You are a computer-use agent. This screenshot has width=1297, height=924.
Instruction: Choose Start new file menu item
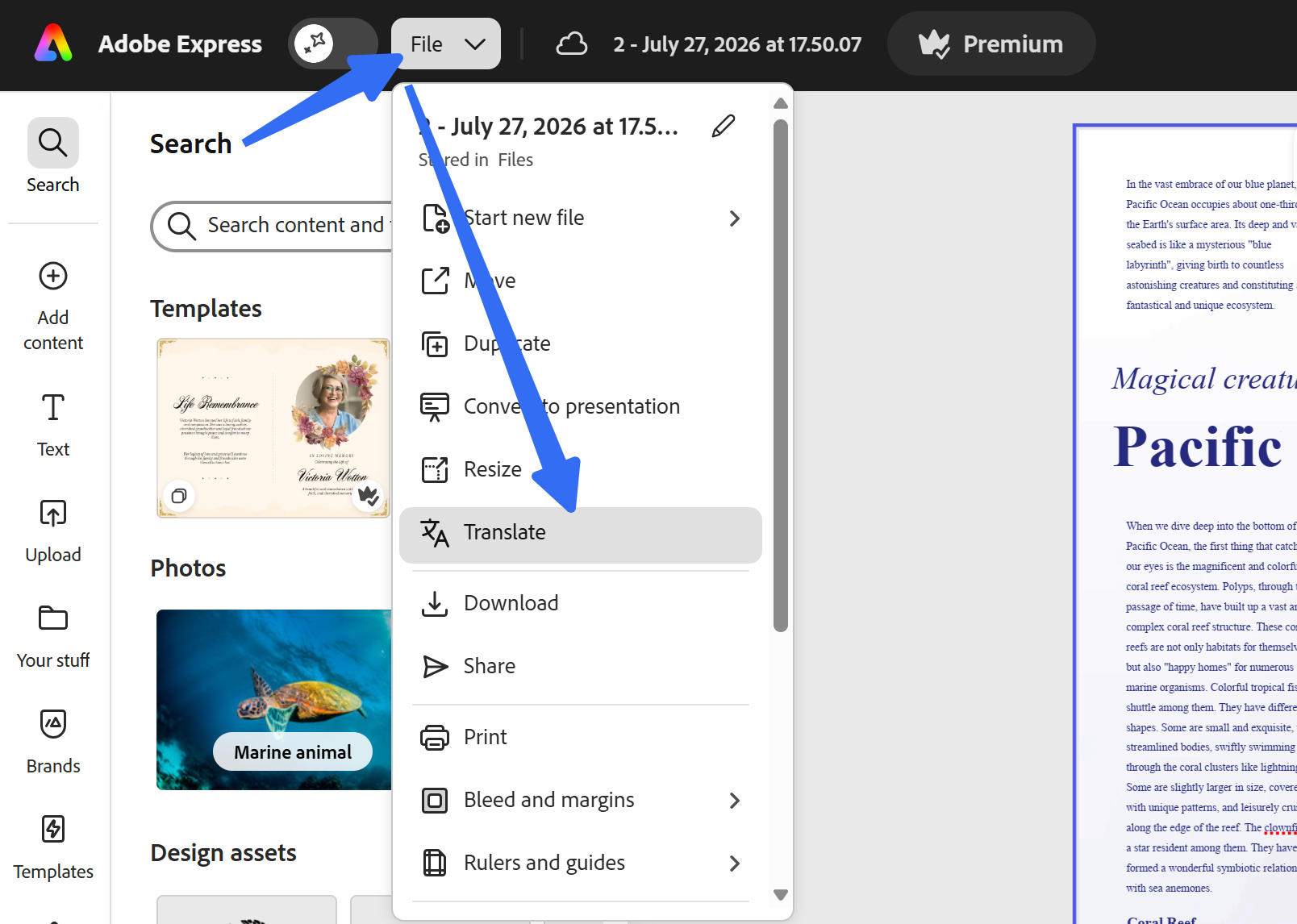click(x=581, y=218)
